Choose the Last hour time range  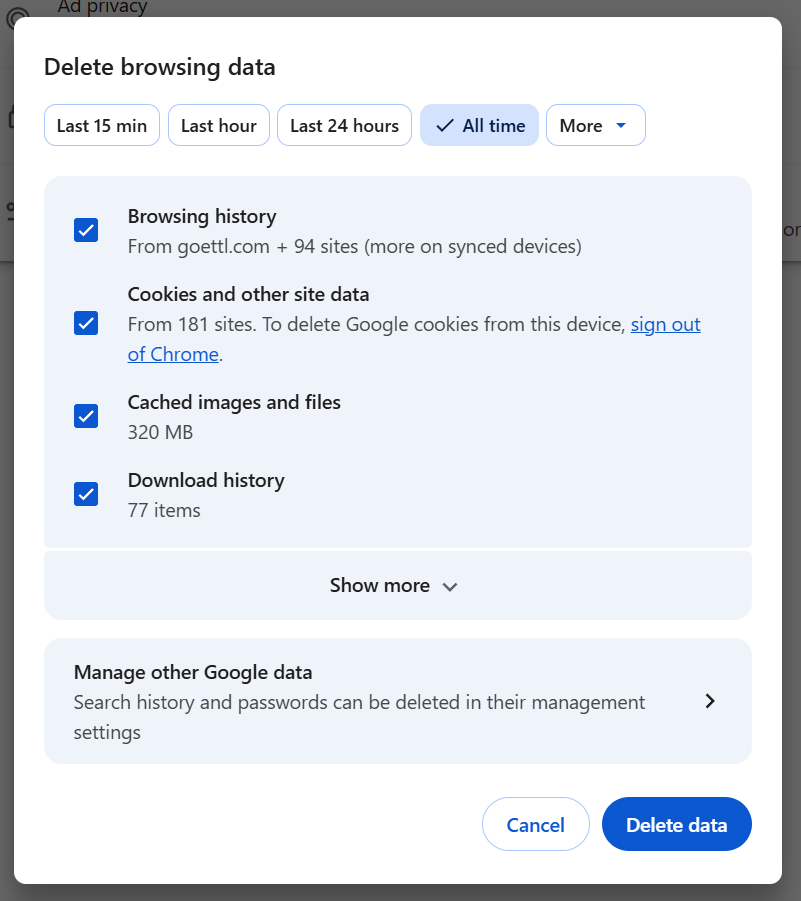219,126
